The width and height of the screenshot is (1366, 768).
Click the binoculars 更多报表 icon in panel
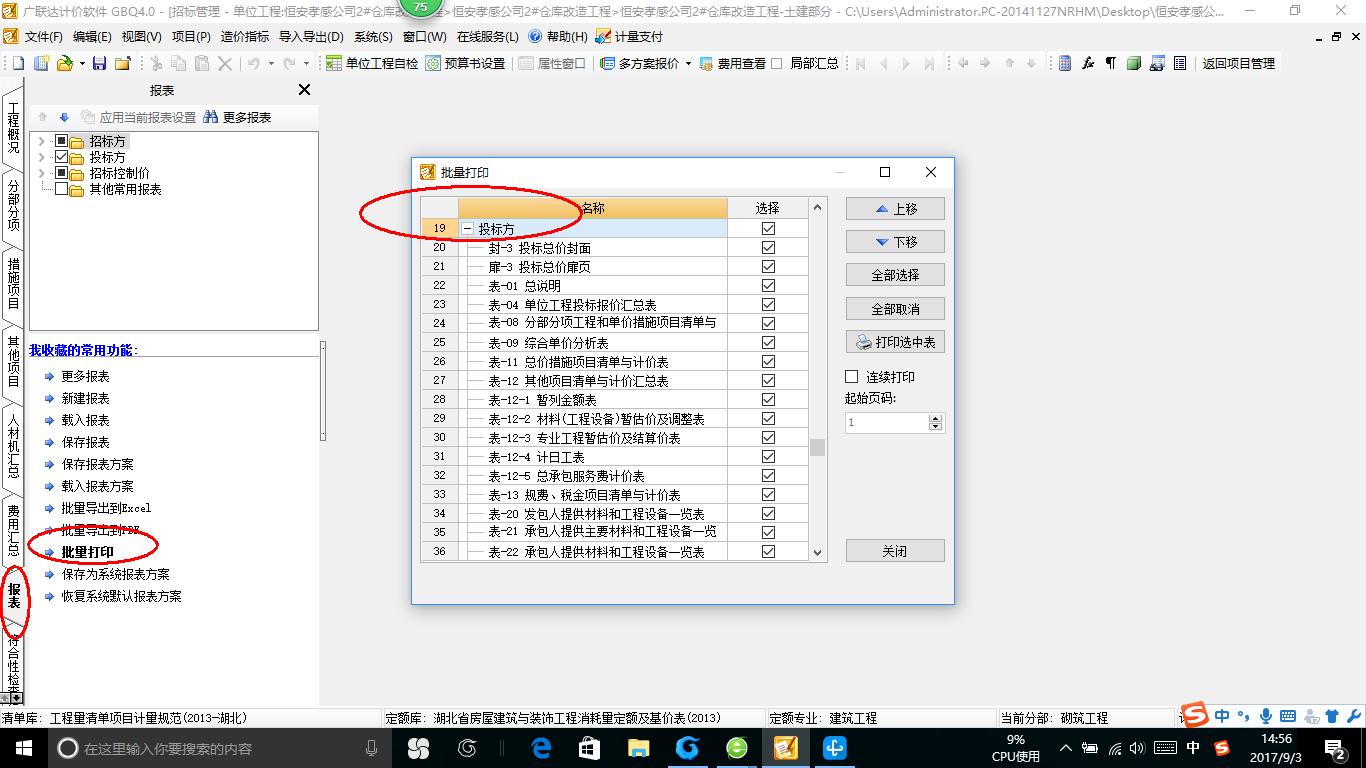tap(210, 117)
